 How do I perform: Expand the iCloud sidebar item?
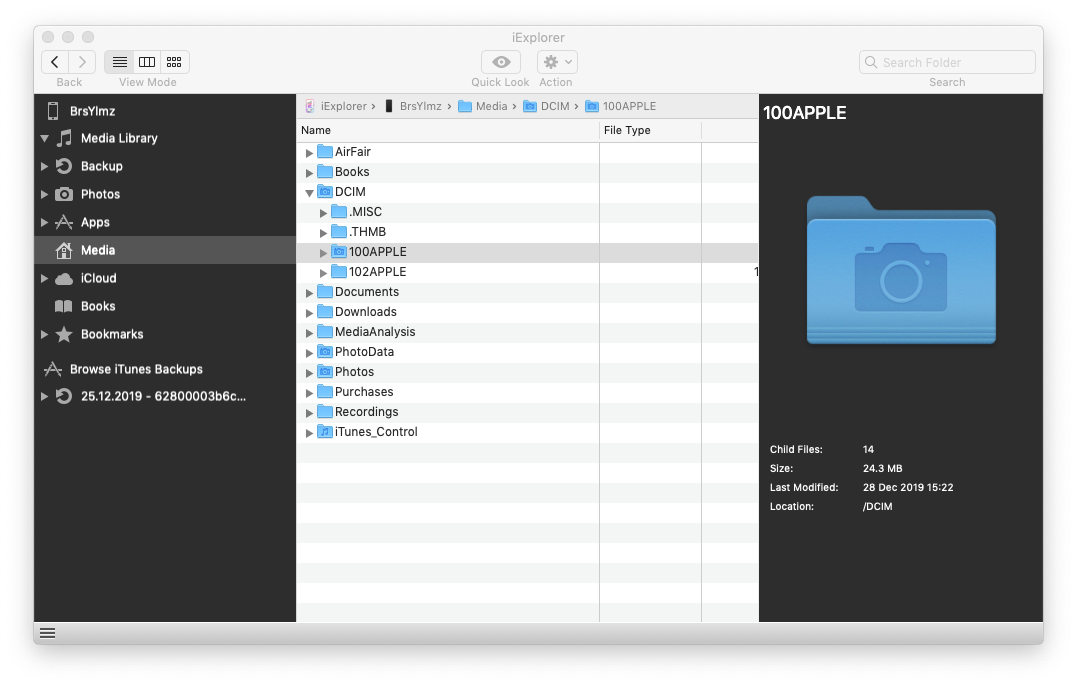click(x=44, y=278)
